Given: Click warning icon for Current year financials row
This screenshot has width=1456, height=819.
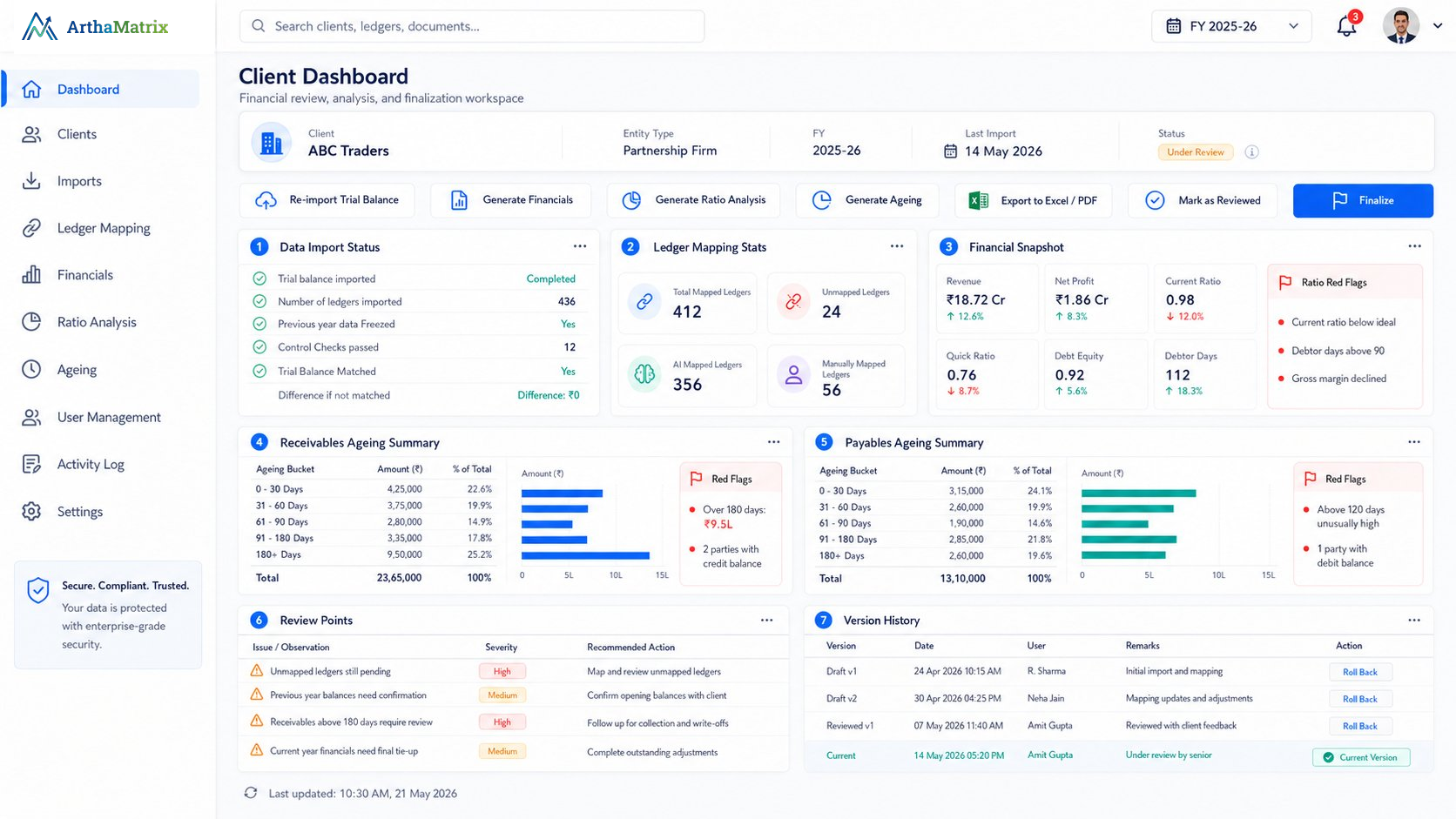Looking at the screenshot, I should point(257,750).
